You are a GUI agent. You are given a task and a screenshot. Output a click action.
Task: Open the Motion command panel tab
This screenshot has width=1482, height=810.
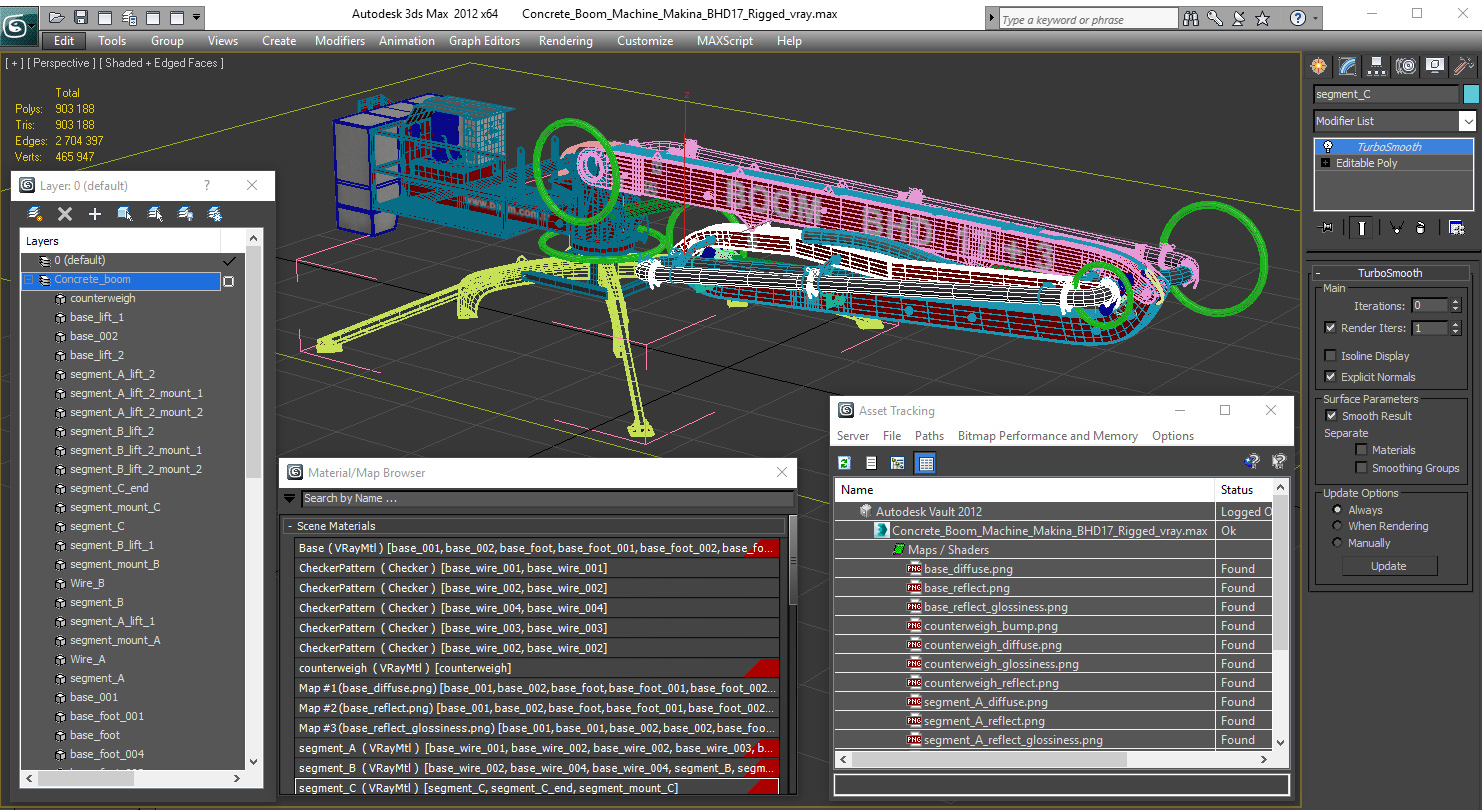(1406, 66)
